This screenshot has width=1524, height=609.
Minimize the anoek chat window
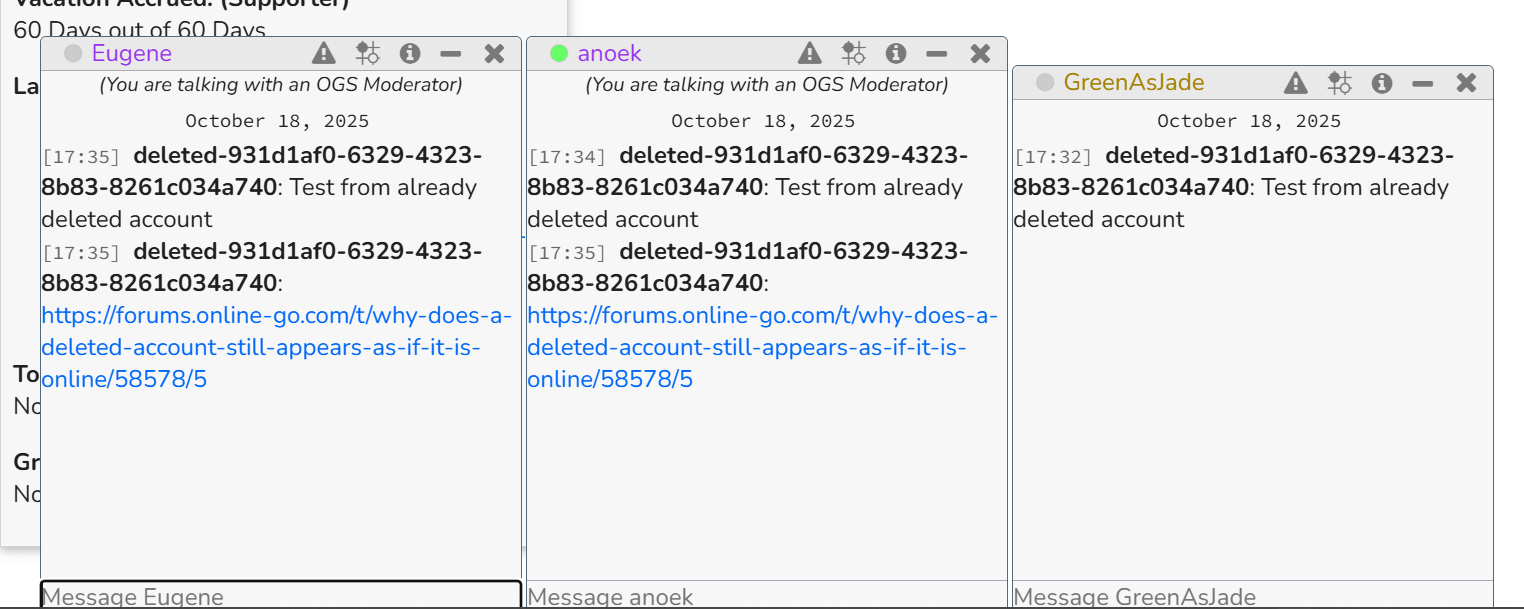tap(937, 54)
